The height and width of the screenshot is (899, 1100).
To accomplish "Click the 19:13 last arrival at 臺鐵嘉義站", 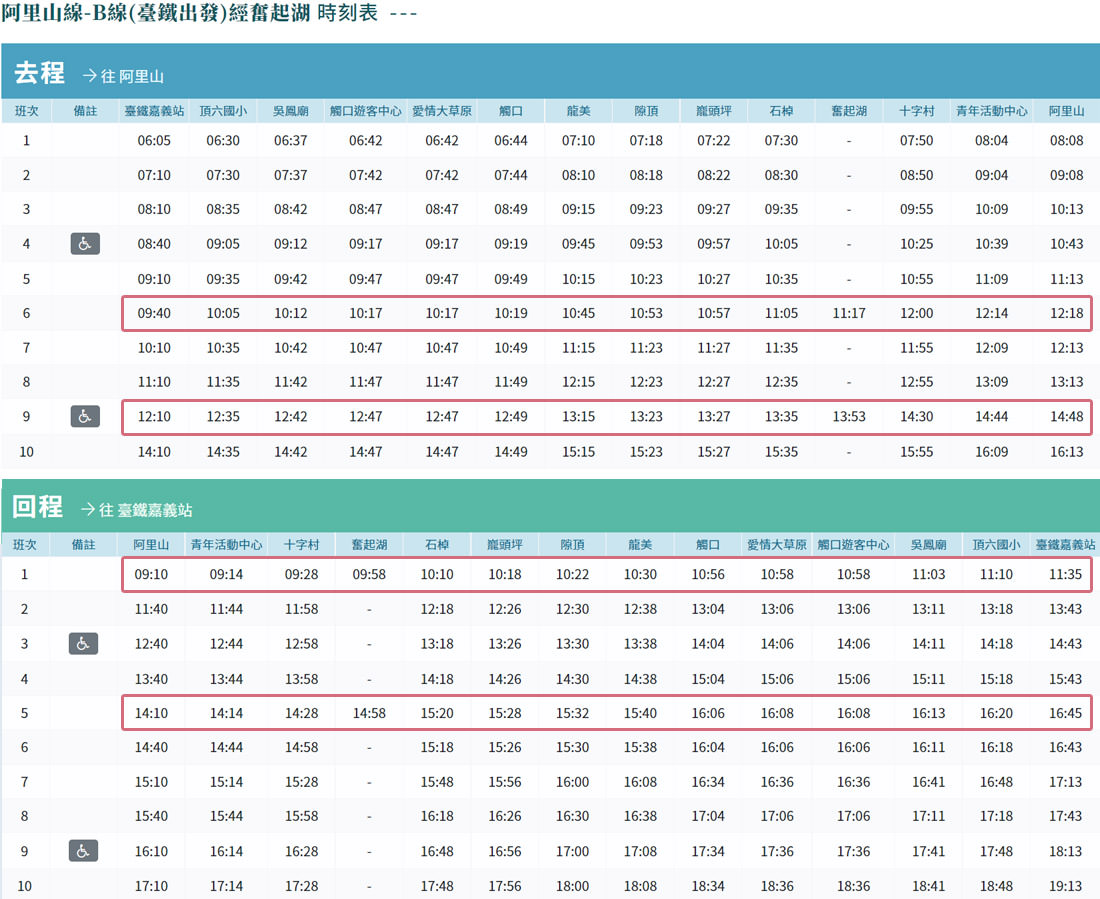I will click(x=1066, y=886).
